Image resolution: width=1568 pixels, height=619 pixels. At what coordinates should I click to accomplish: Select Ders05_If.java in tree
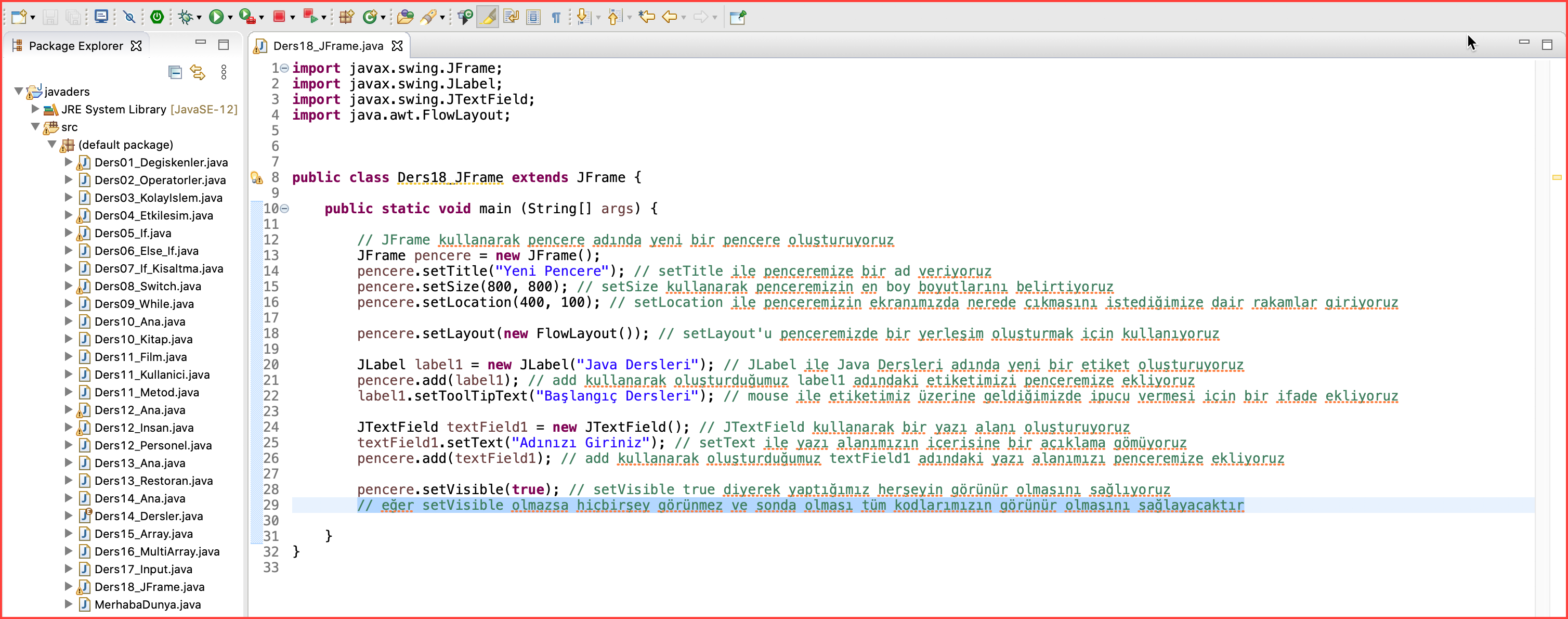133,233
